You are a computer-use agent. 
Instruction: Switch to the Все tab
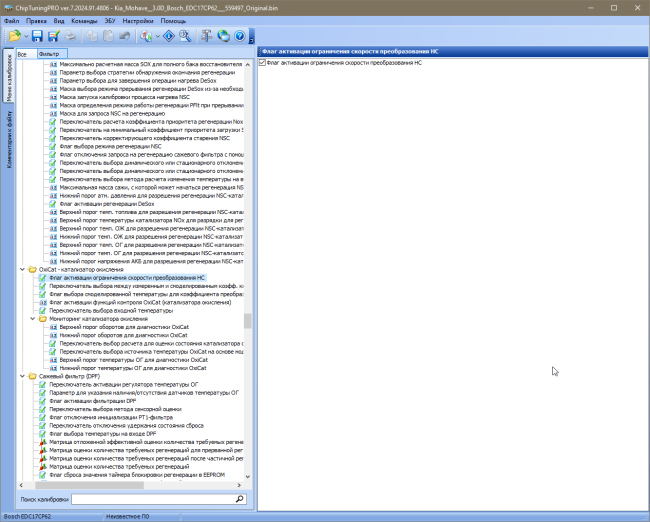(26, 54)
